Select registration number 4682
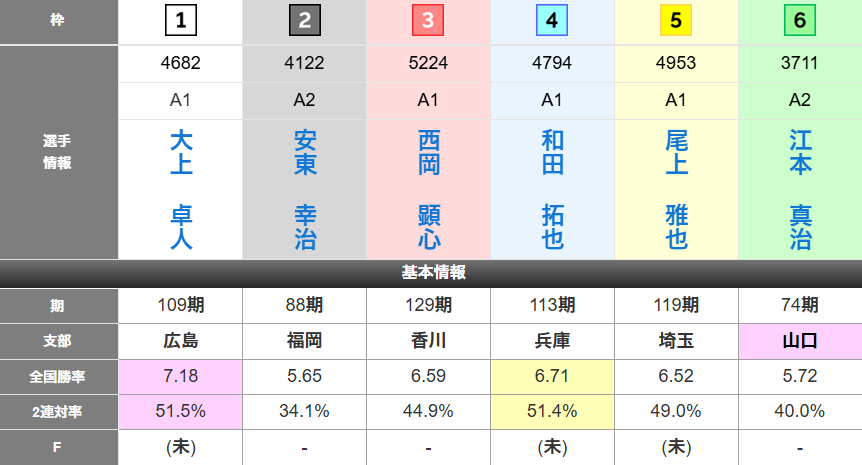This screenshot has width=862, height=465. pyautogui.click(x=181, y=63)
